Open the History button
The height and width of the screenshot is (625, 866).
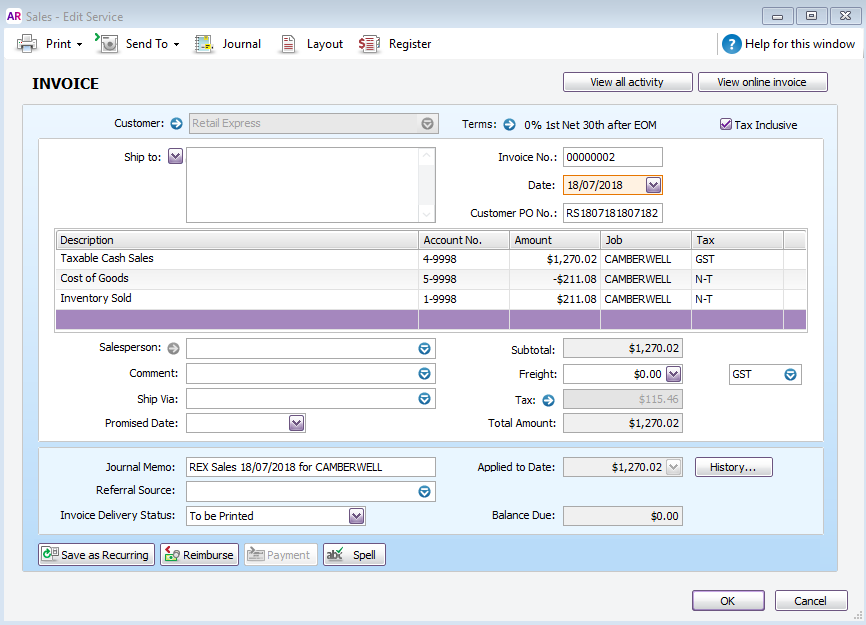pyautogui.click(x=733, y=467)
